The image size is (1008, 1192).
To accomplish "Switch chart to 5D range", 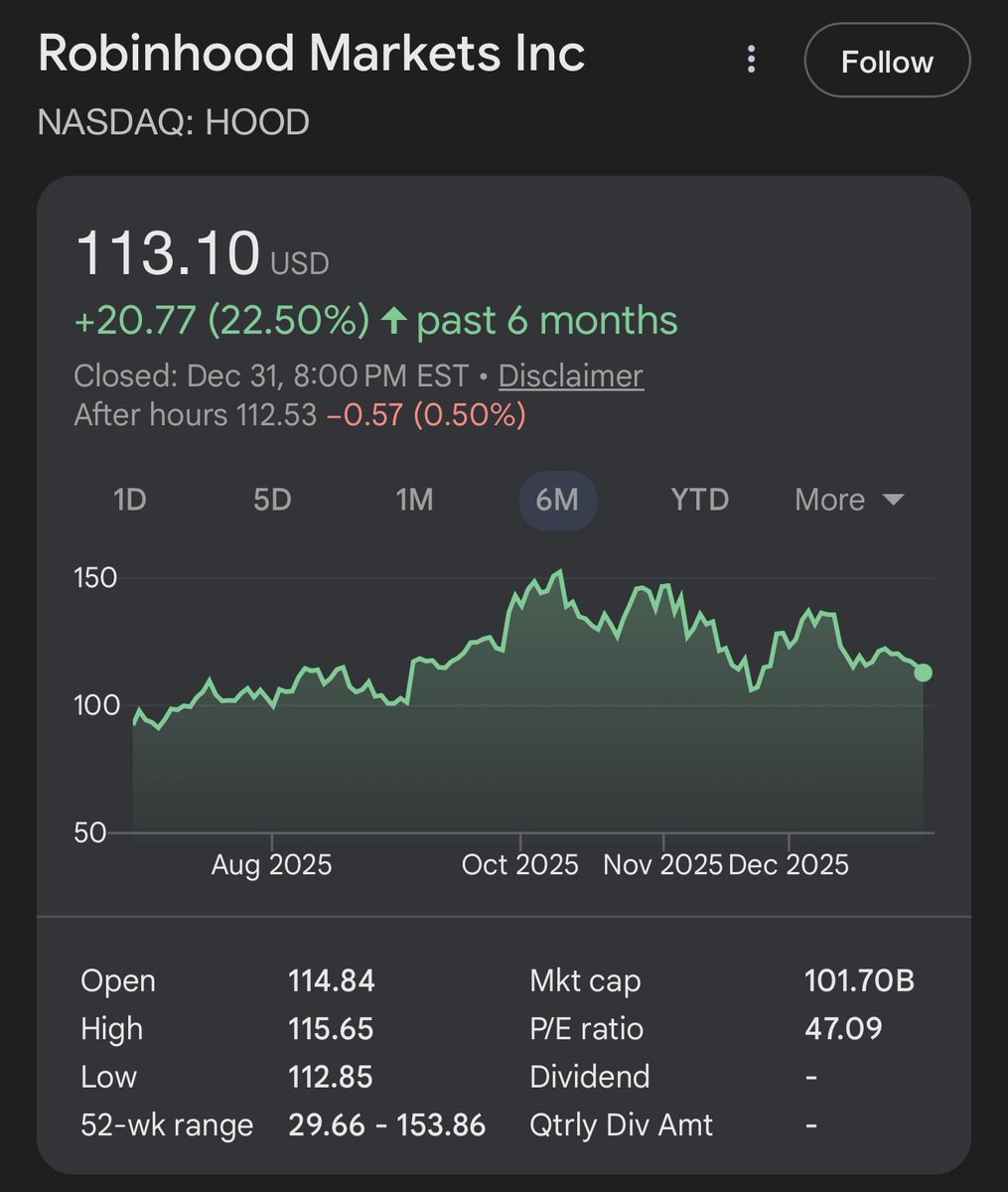I will pyautogui.click(x=272, y=500).
